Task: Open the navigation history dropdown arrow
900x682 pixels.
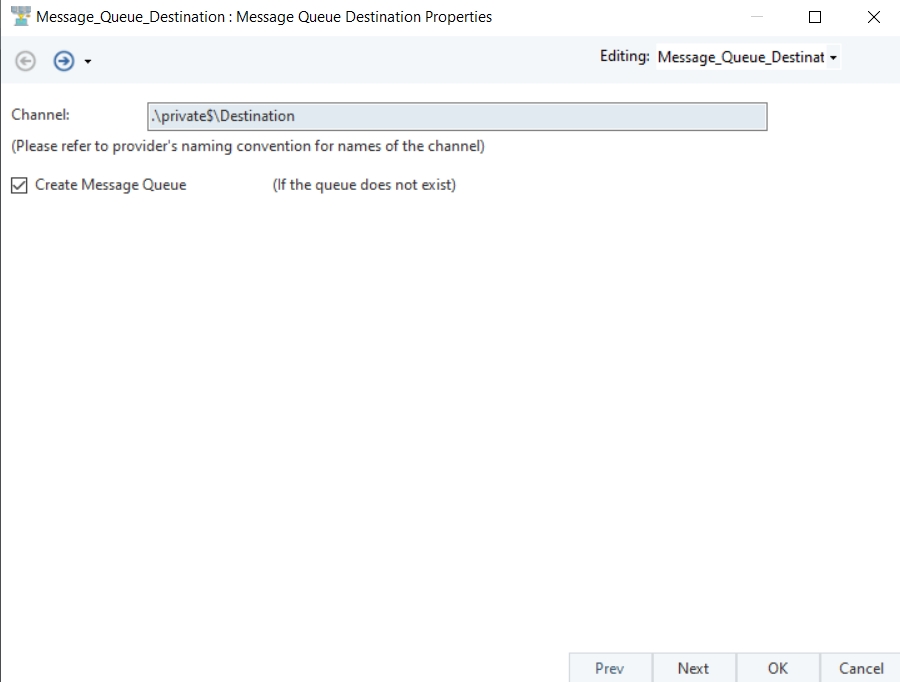Action: tap(88, 61)
